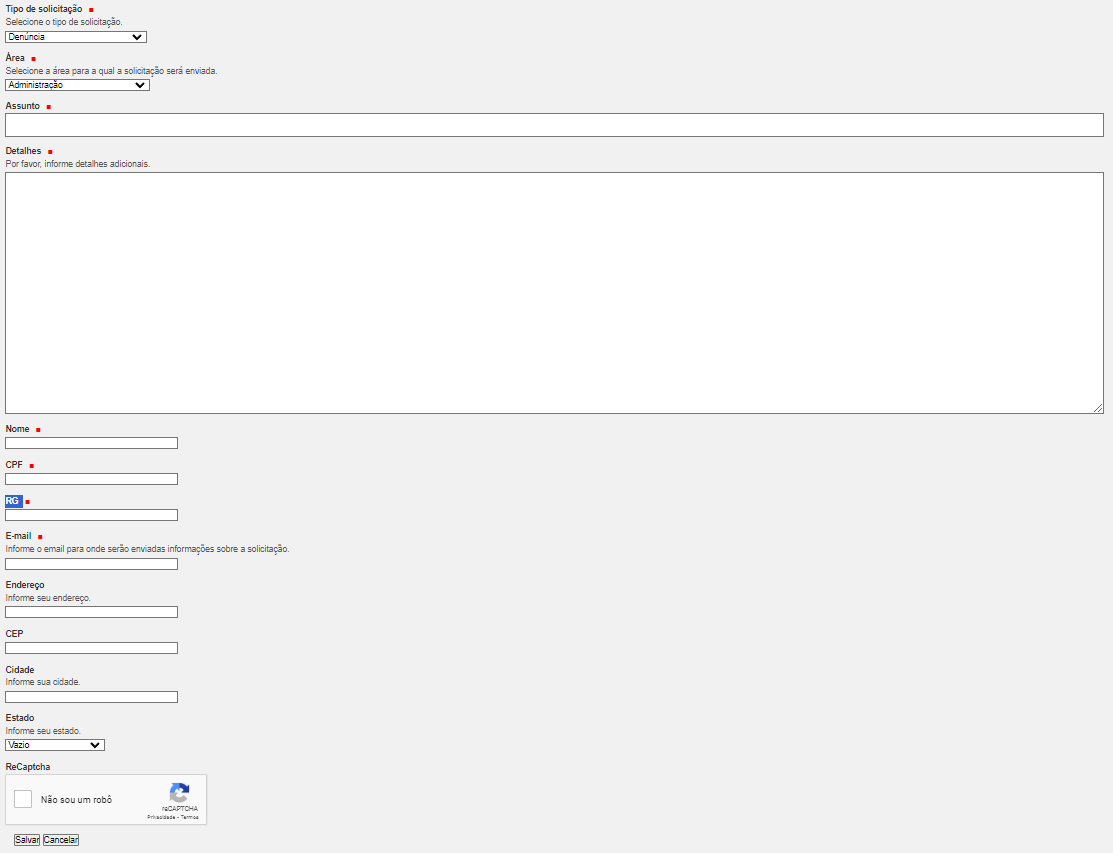Open the Tipo de solicitação dropdown
Image resolution: width=1113 pixels, height=853 pixels.
(76, 37)
